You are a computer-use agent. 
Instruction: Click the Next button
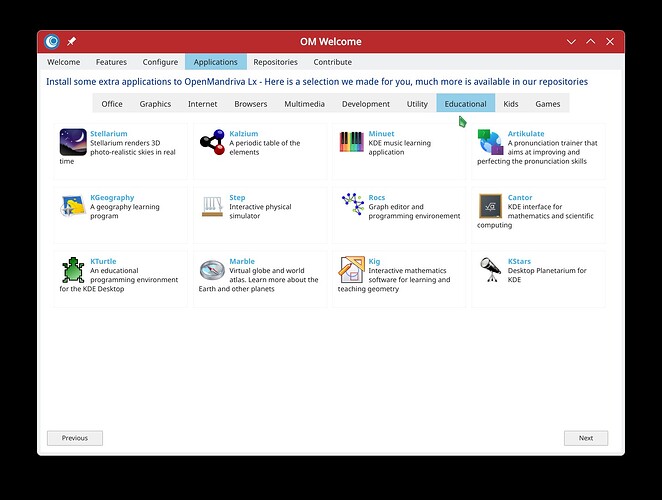coord(586,438)
